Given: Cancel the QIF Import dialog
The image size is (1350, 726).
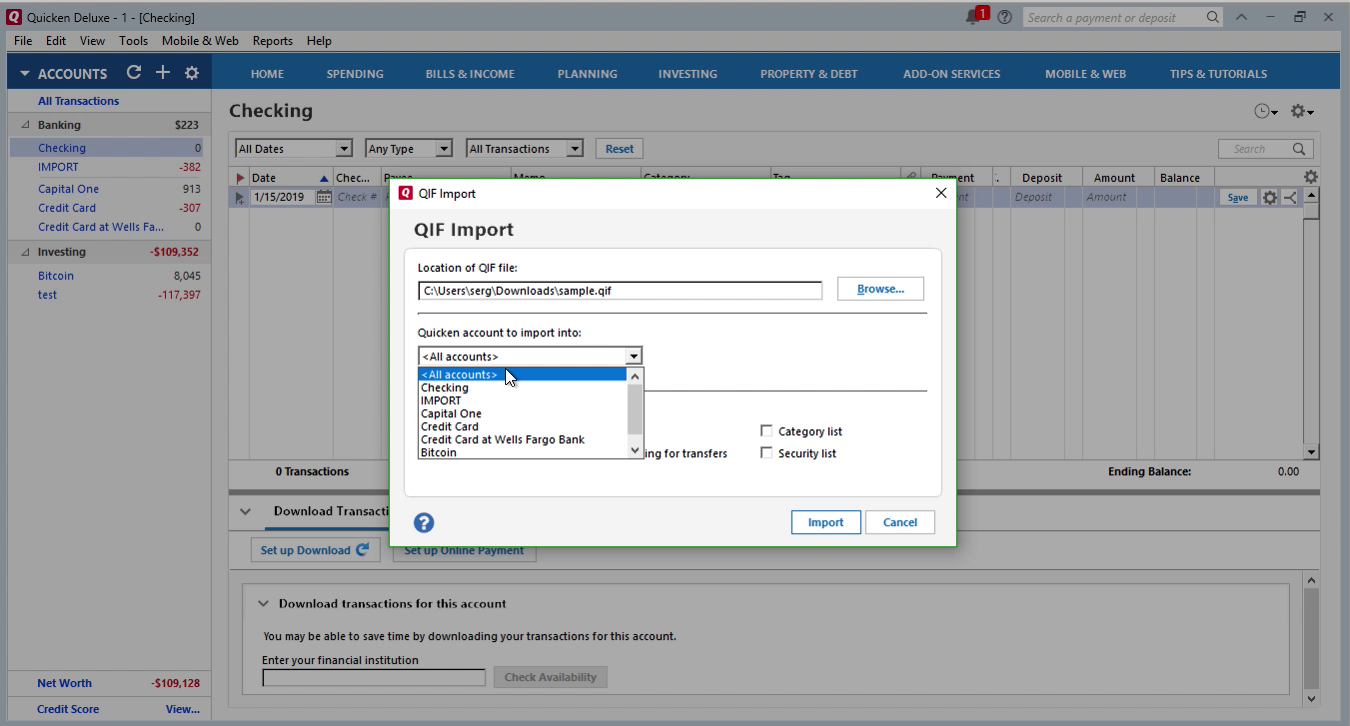Looking at the screenshot, I should [x=900, y=522].
